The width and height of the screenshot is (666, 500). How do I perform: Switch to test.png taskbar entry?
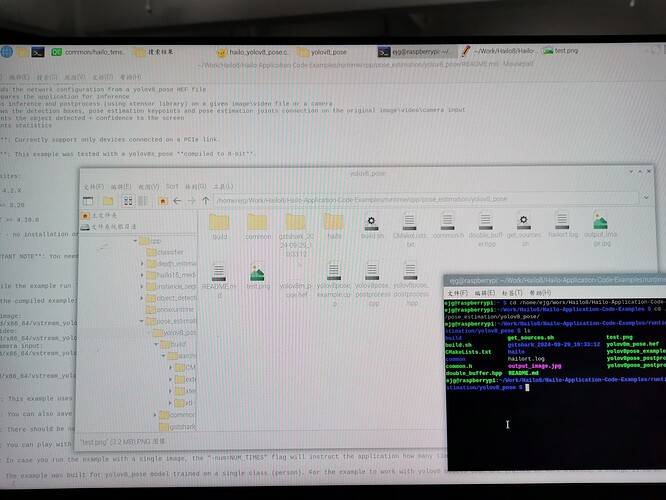[560, 51]
